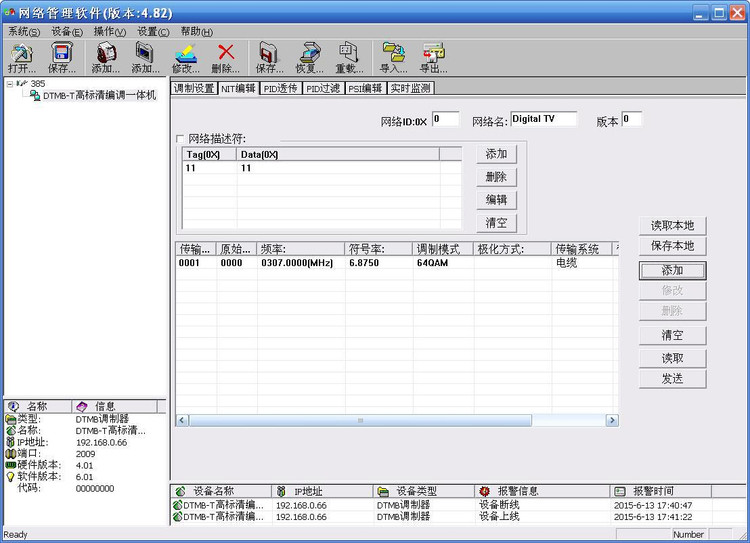
Task: Click the 删除 red X toolbar icon
Action: (226, 57)
